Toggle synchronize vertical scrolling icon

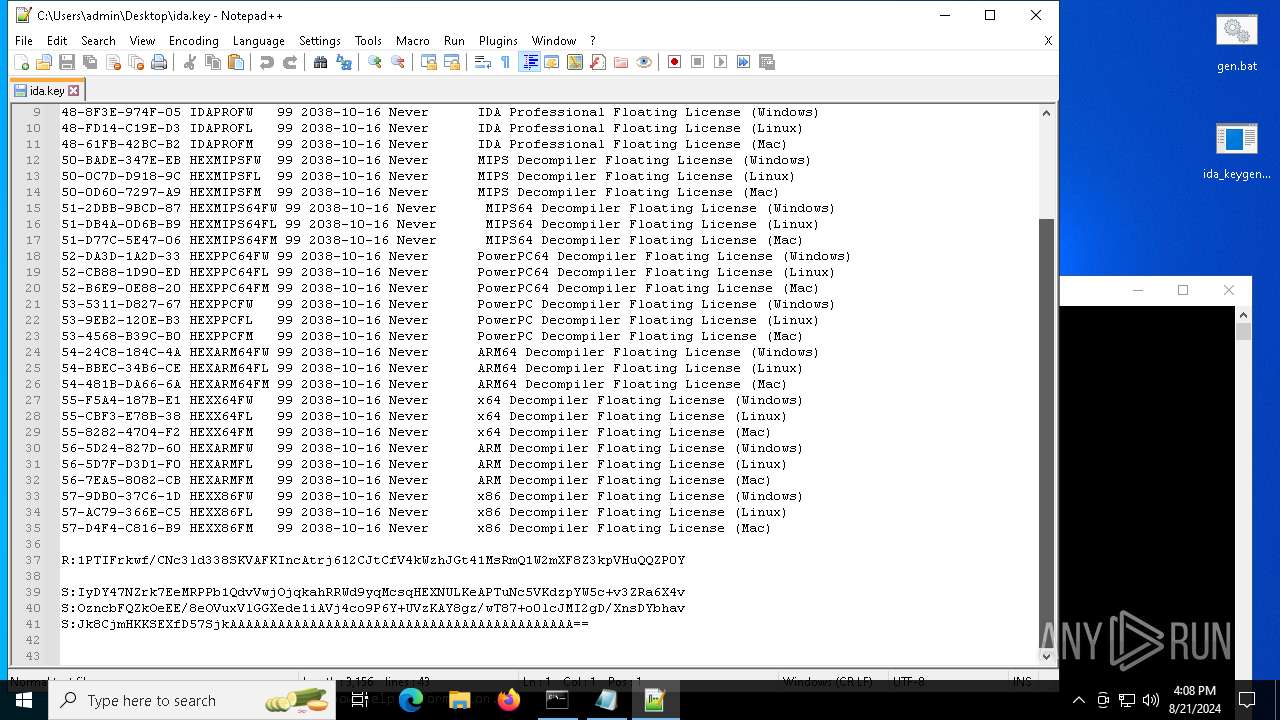[429, 62]
